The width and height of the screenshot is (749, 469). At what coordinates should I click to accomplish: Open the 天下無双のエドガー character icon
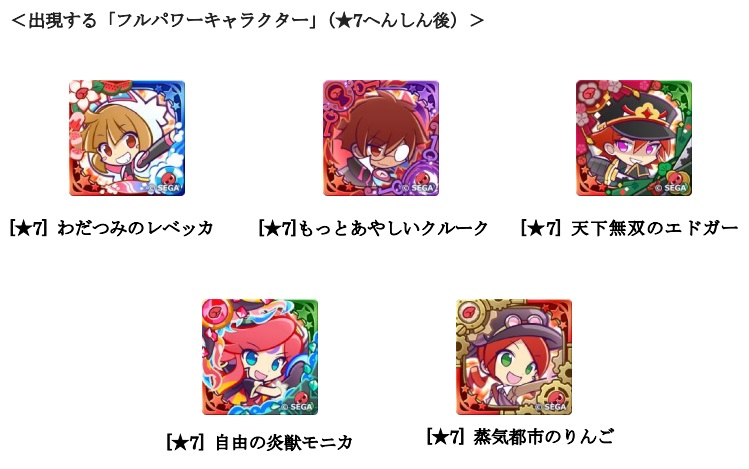(634, 138)
